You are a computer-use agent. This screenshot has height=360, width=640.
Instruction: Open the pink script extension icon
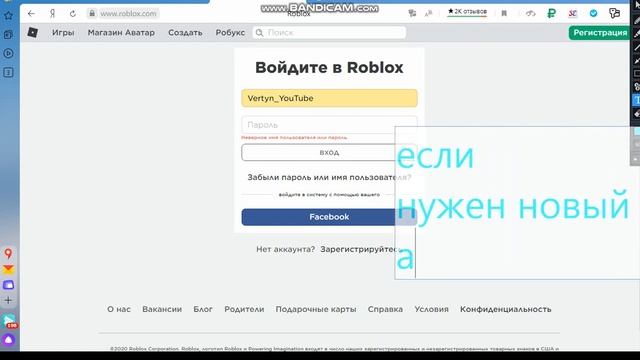click(573, 13)
